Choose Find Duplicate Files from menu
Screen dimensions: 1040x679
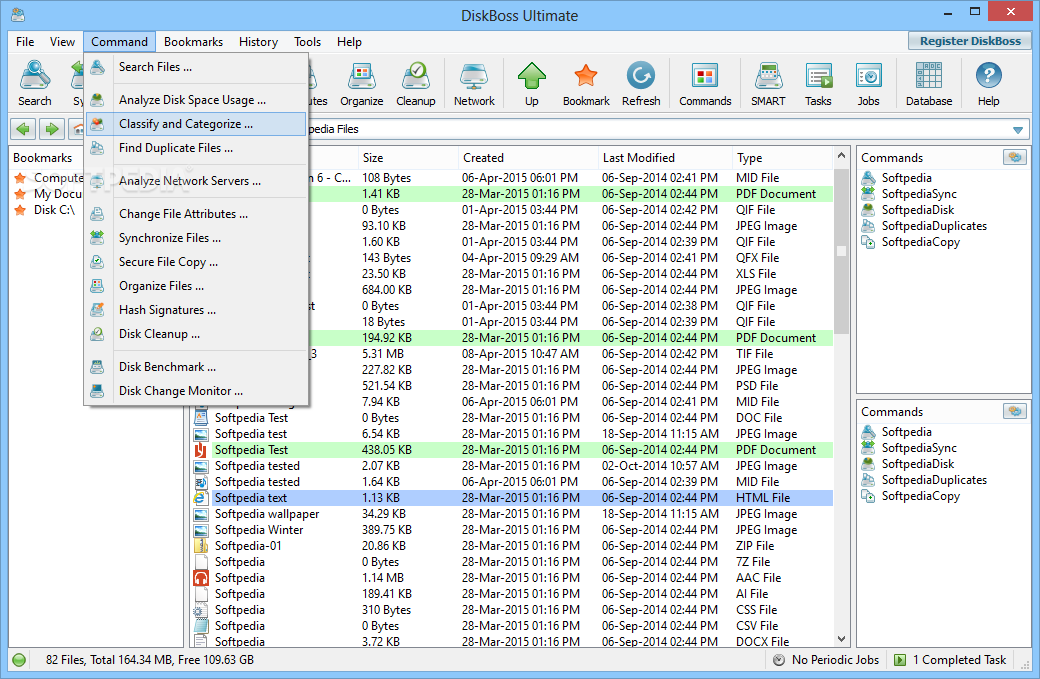click(196, 148)
